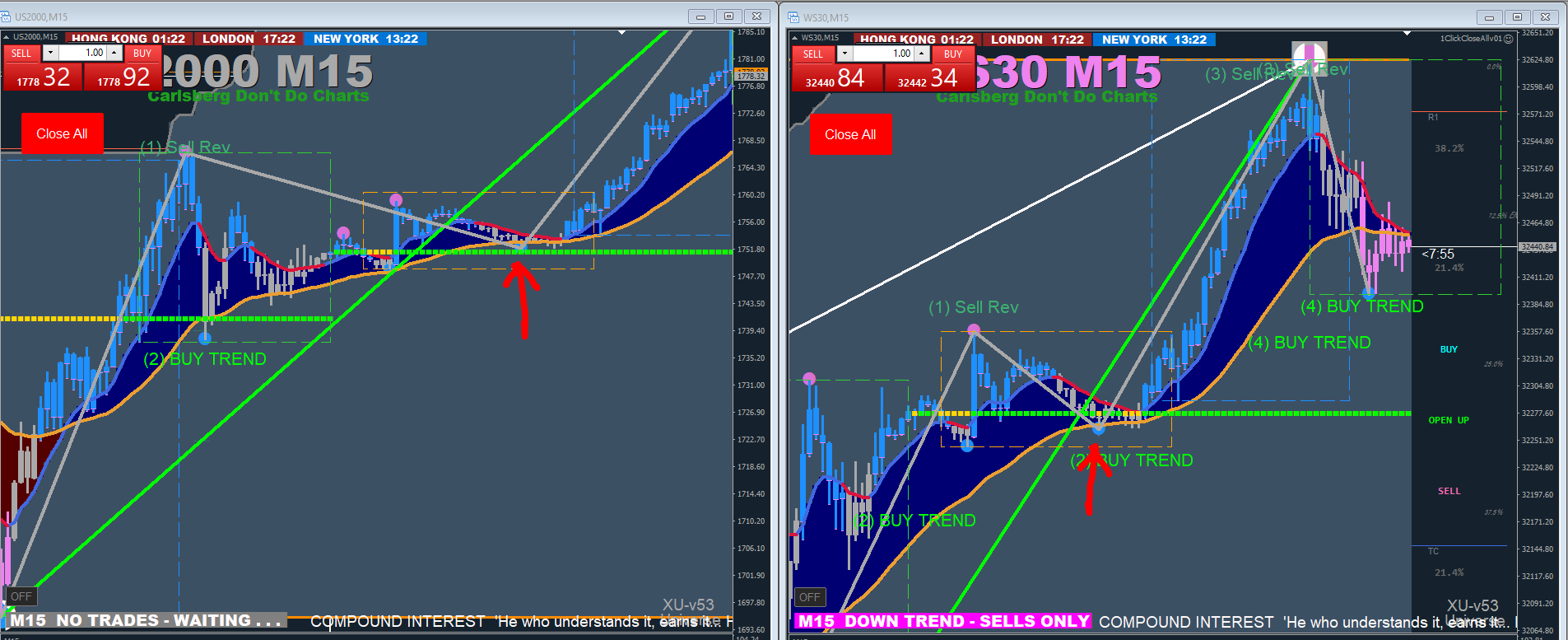Select '(1) Sell Rev' label on the US2000 chart
The image size is (1568, 640).
(x=185, y=147)
